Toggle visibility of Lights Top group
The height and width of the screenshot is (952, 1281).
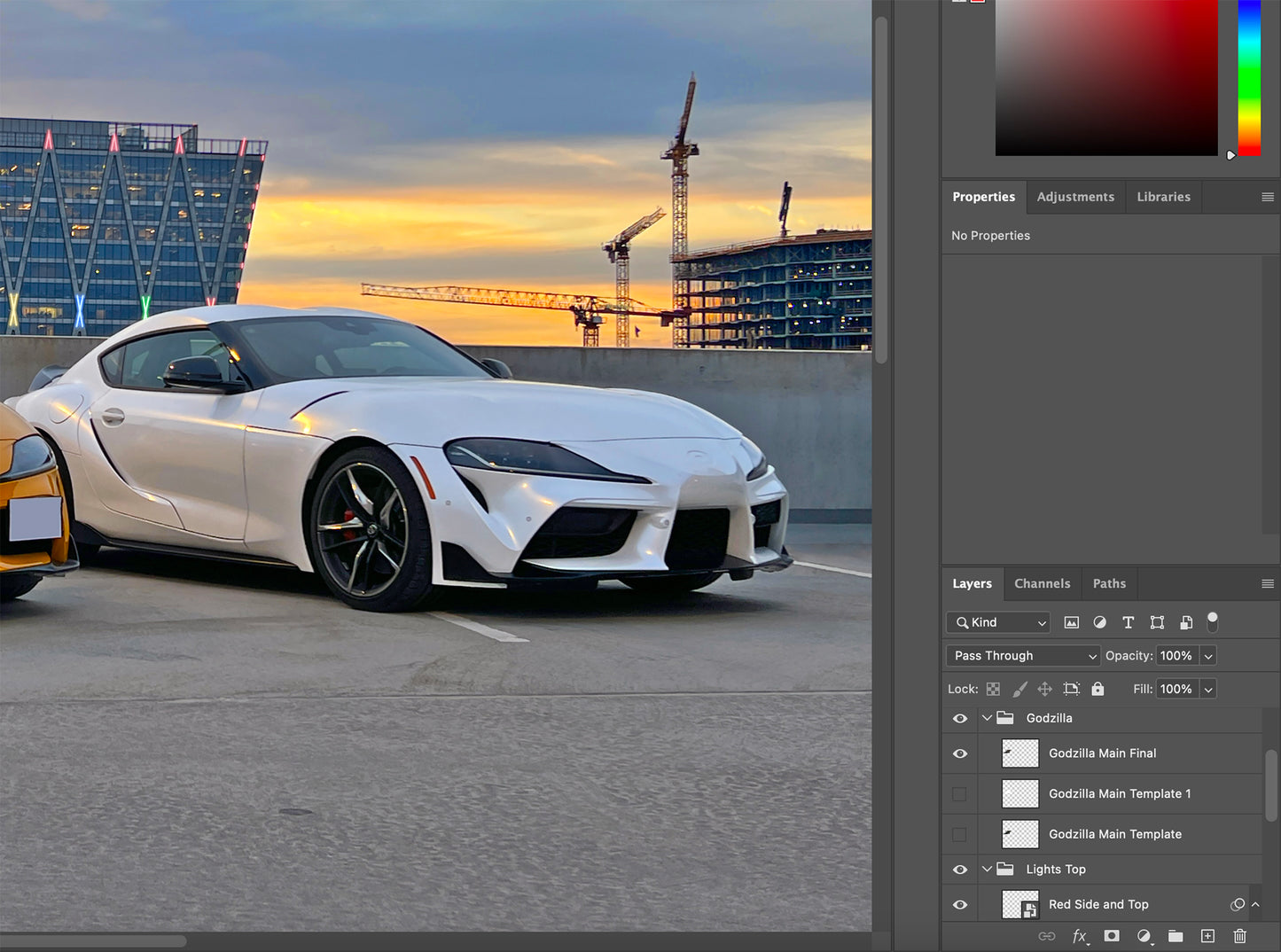(959, 870)
